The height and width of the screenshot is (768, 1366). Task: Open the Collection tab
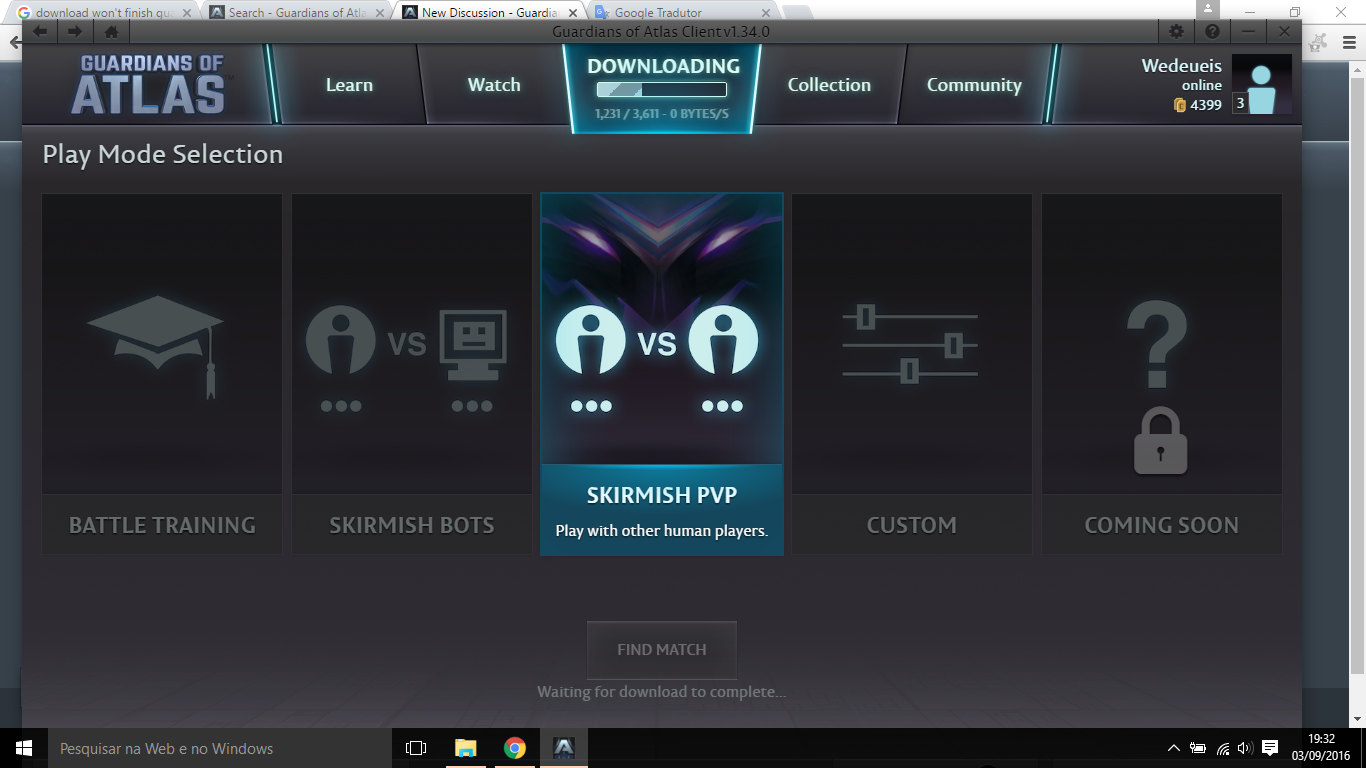pyautogui.click(x=829, y=85)
